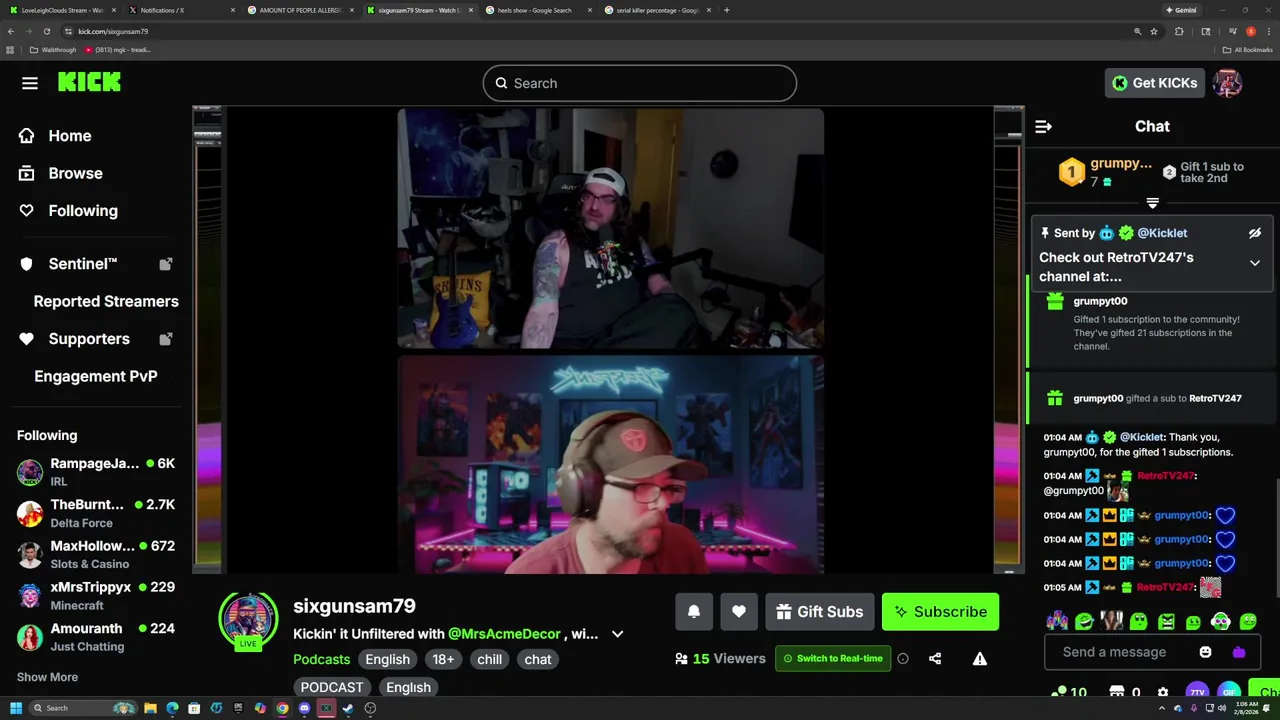
Task: Open channel shop icon showing 0
Action: 1125,692
